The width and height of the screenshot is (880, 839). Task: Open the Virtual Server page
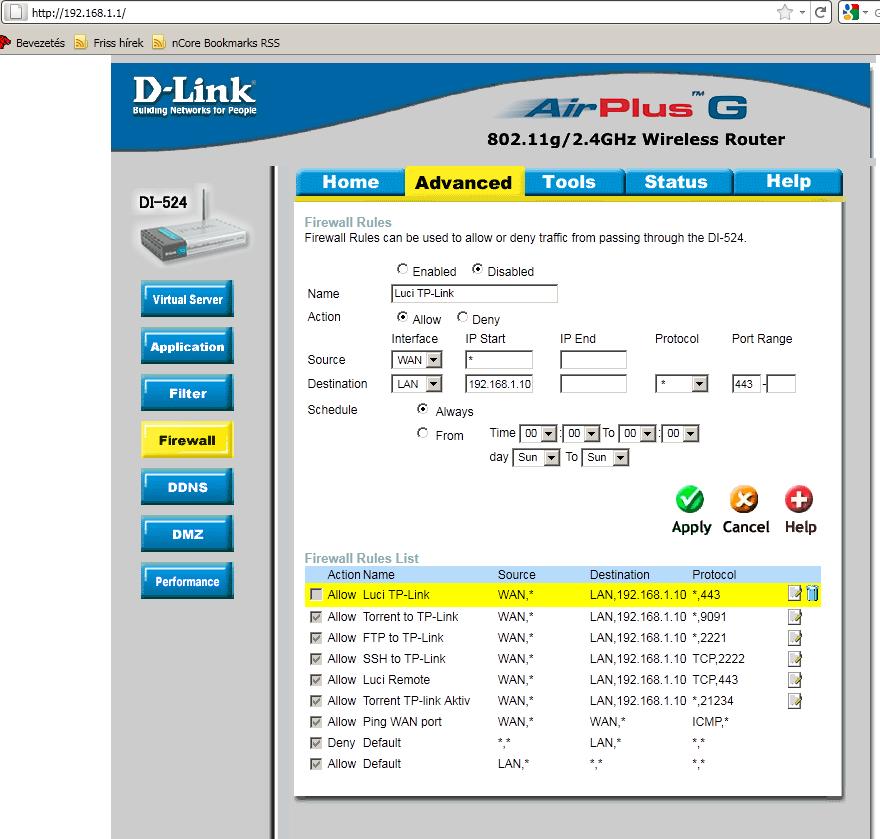pyautogui.click(x=187, y=299)
